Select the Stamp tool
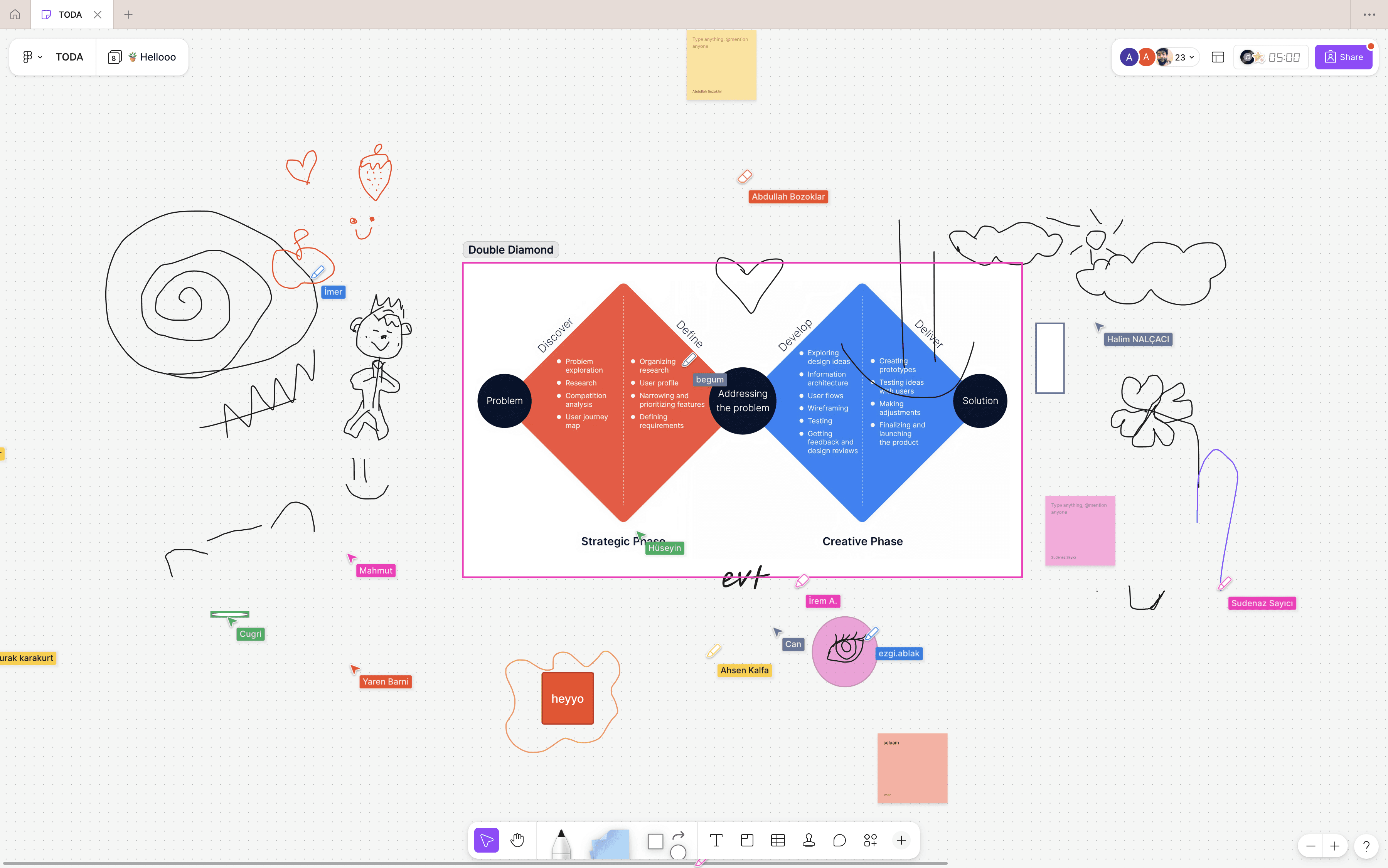Image resolution: width=1388 pixels, height=868 pixels. click(809, 841)
